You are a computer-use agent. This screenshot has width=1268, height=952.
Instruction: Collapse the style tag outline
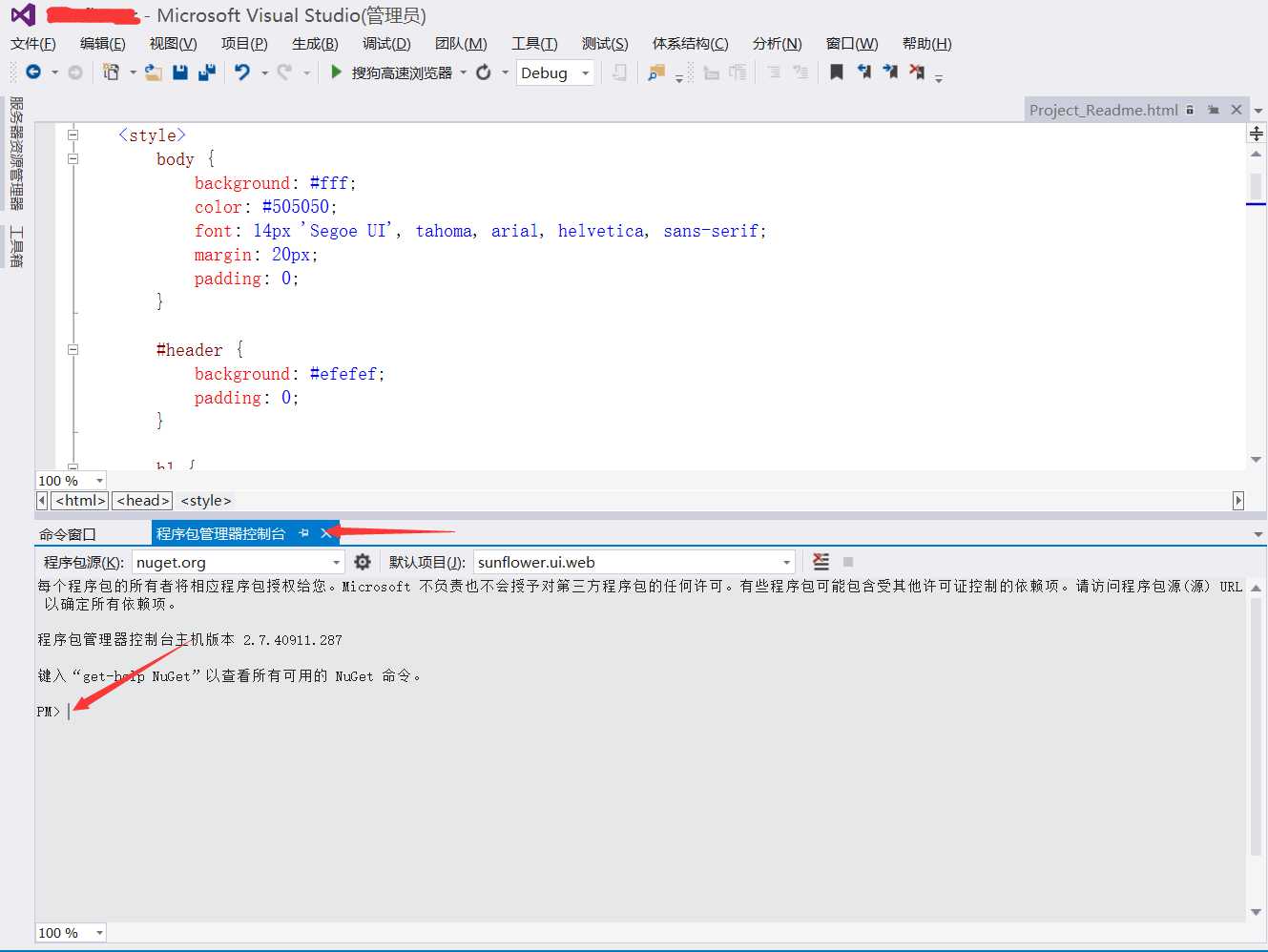73,135
